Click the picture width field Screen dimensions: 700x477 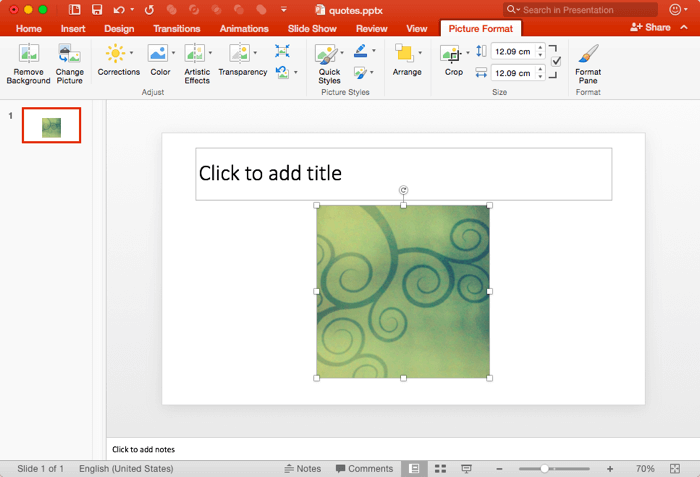(x=512, y=73)
